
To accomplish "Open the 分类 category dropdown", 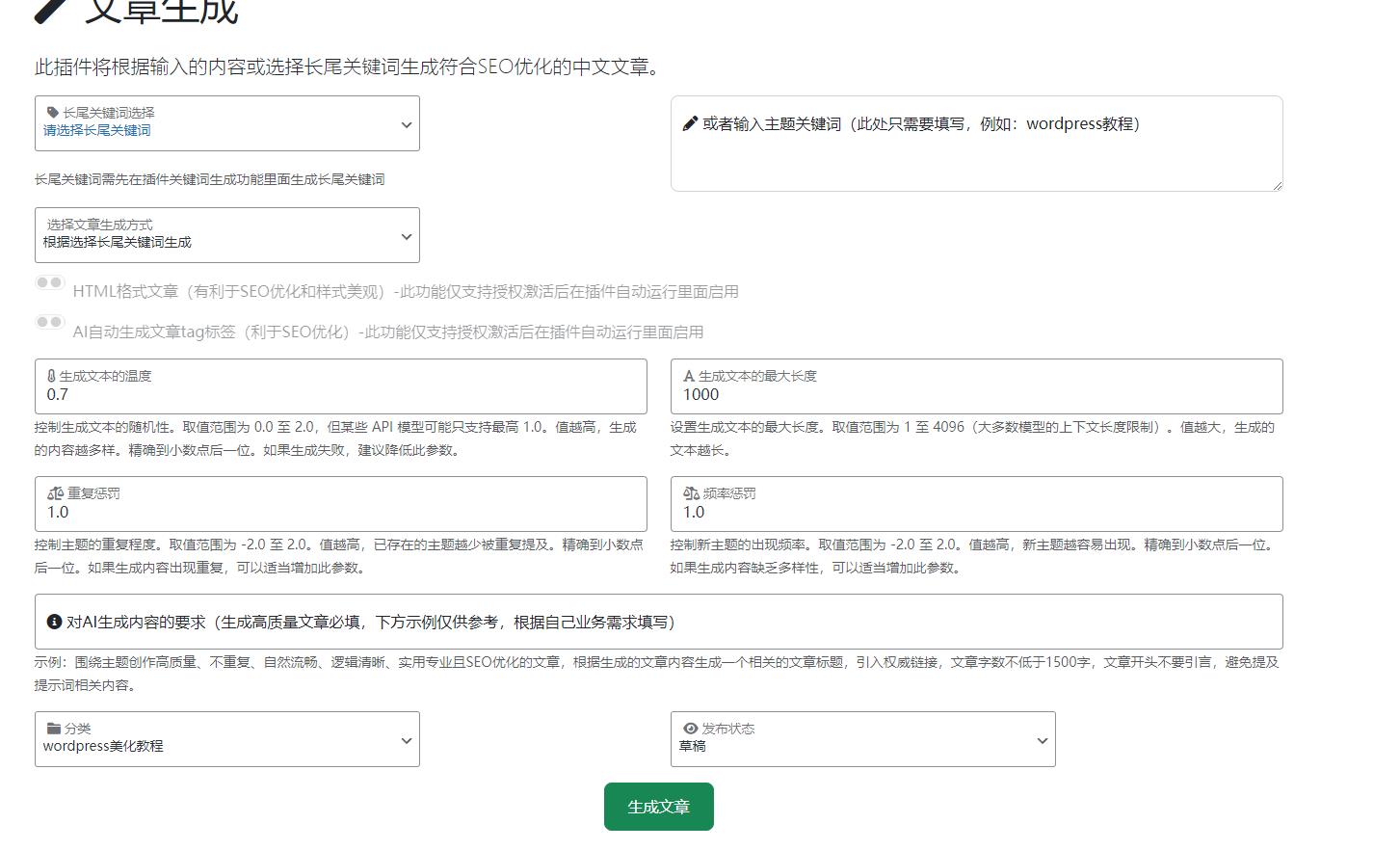I will click(x=226, y=739).
